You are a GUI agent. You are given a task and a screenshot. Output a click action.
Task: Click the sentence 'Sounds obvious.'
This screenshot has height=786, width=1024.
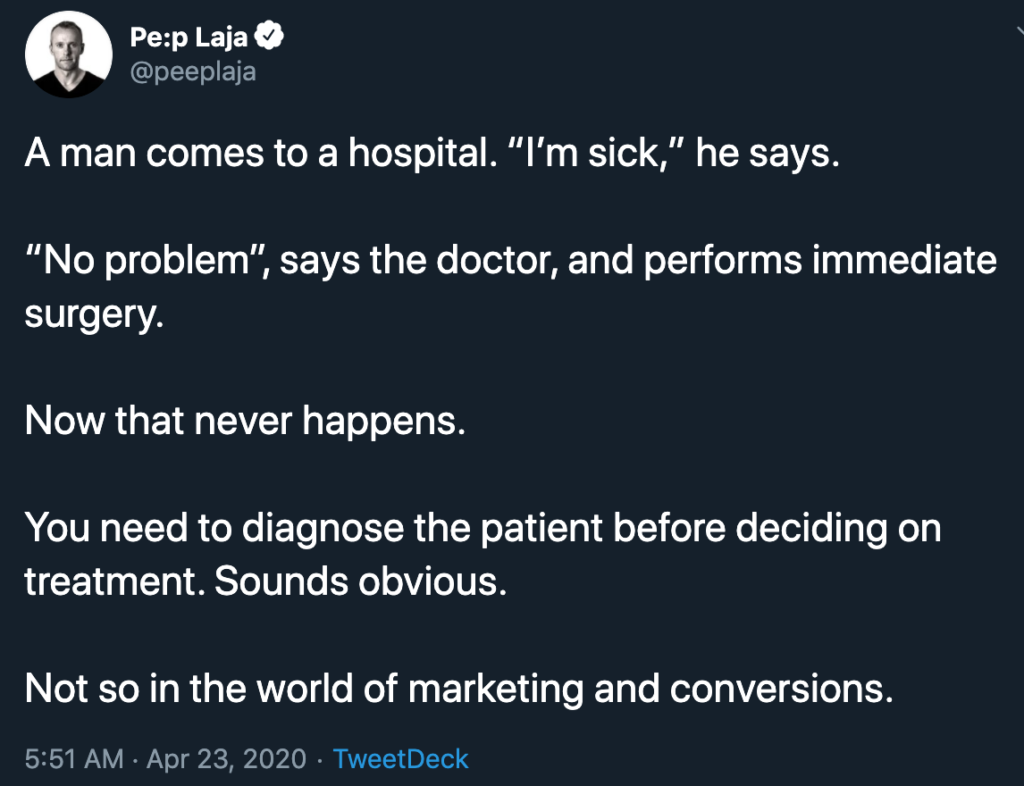pos(360,581)
